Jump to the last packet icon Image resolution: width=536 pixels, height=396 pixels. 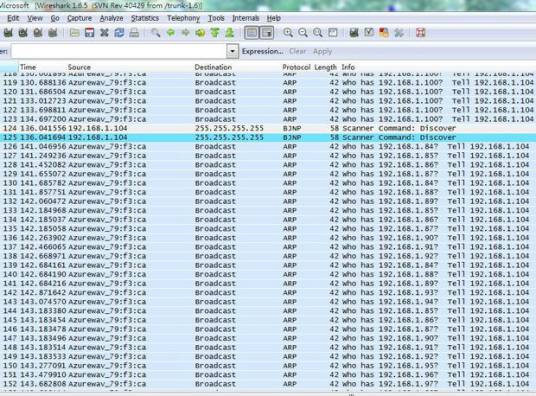[x=230, y=33]
